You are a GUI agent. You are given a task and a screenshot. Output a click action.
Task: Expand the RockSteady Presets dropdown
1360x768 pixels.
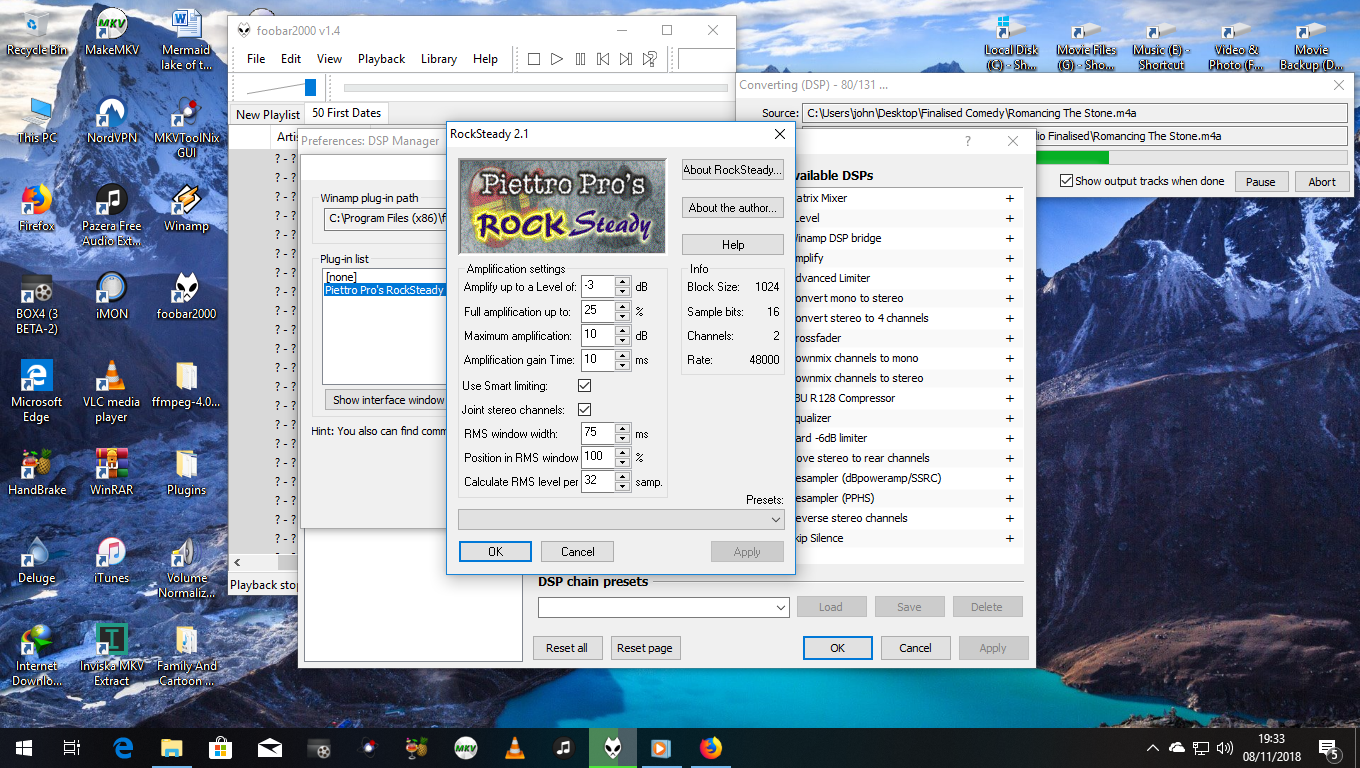(x=776, y=520)
